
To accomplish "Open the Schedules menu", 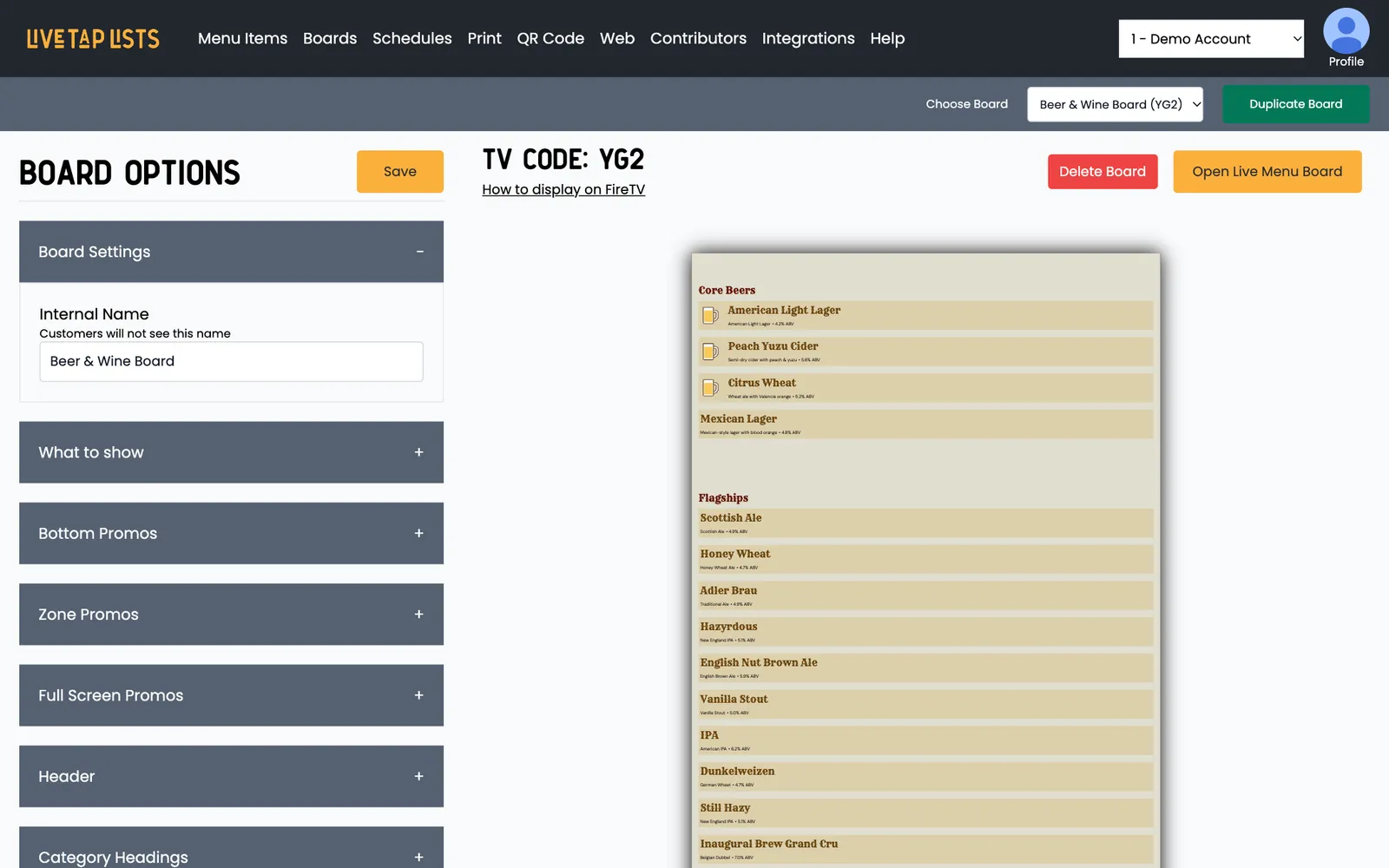I will click(x=412, y=38).
